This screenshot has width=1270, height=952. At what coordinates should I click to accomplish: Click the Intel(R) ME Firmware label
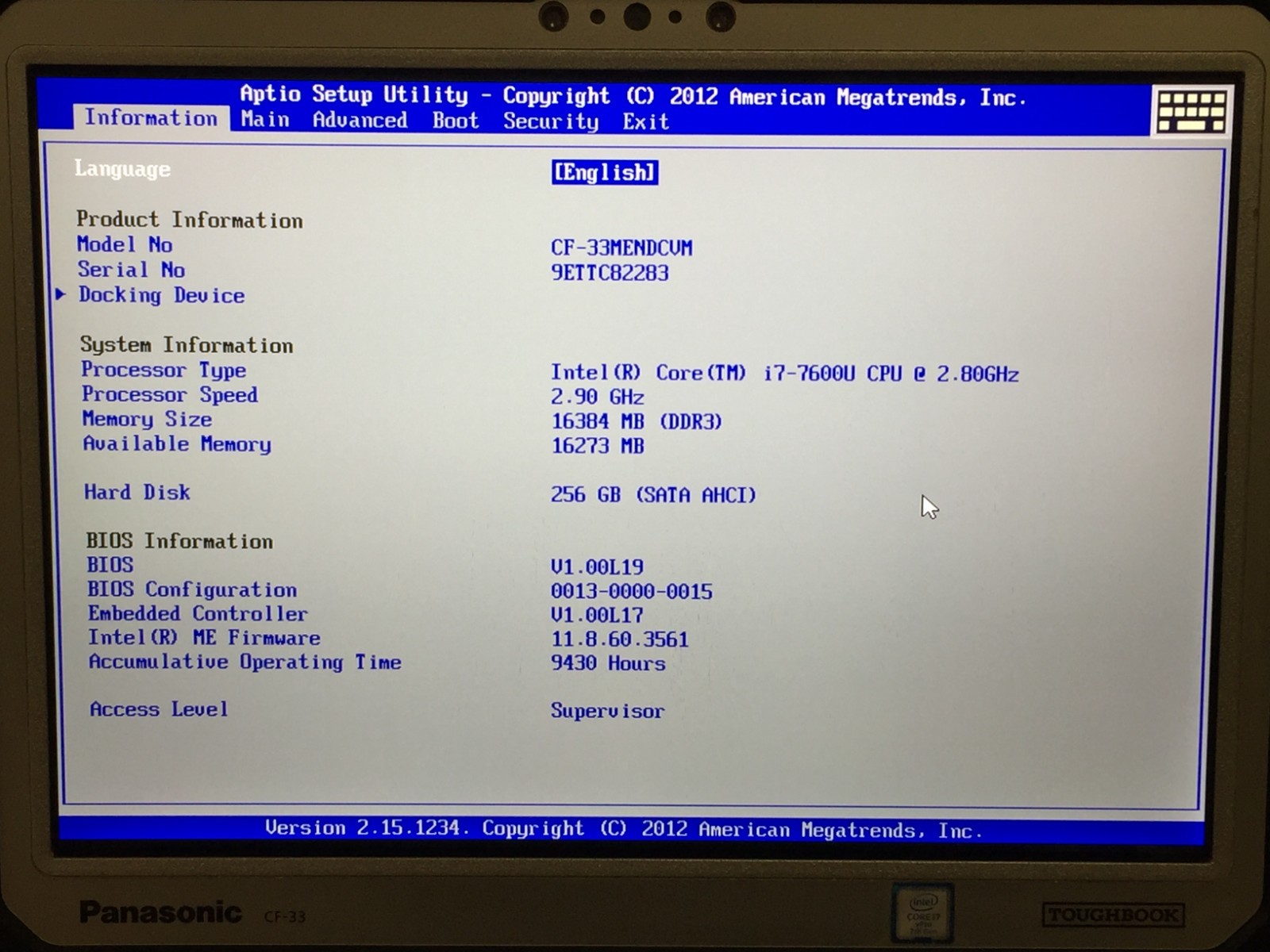pyautogui.click(x=204, y=638)
